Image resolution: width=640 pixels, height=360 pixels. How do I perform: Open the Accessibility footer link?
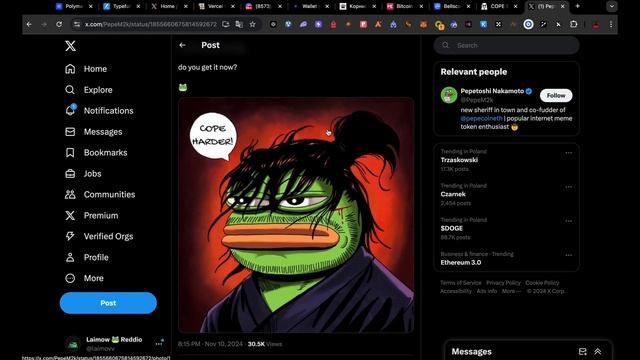pyautogui.click(x=456, y=291)
